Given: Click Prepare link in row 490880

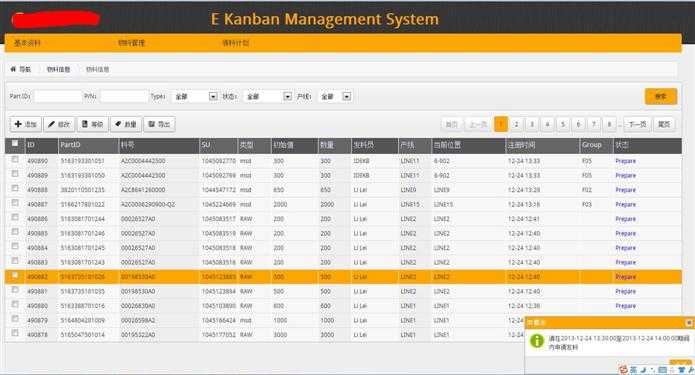Looking at the screenshot, I should click(x=625, y=306).
